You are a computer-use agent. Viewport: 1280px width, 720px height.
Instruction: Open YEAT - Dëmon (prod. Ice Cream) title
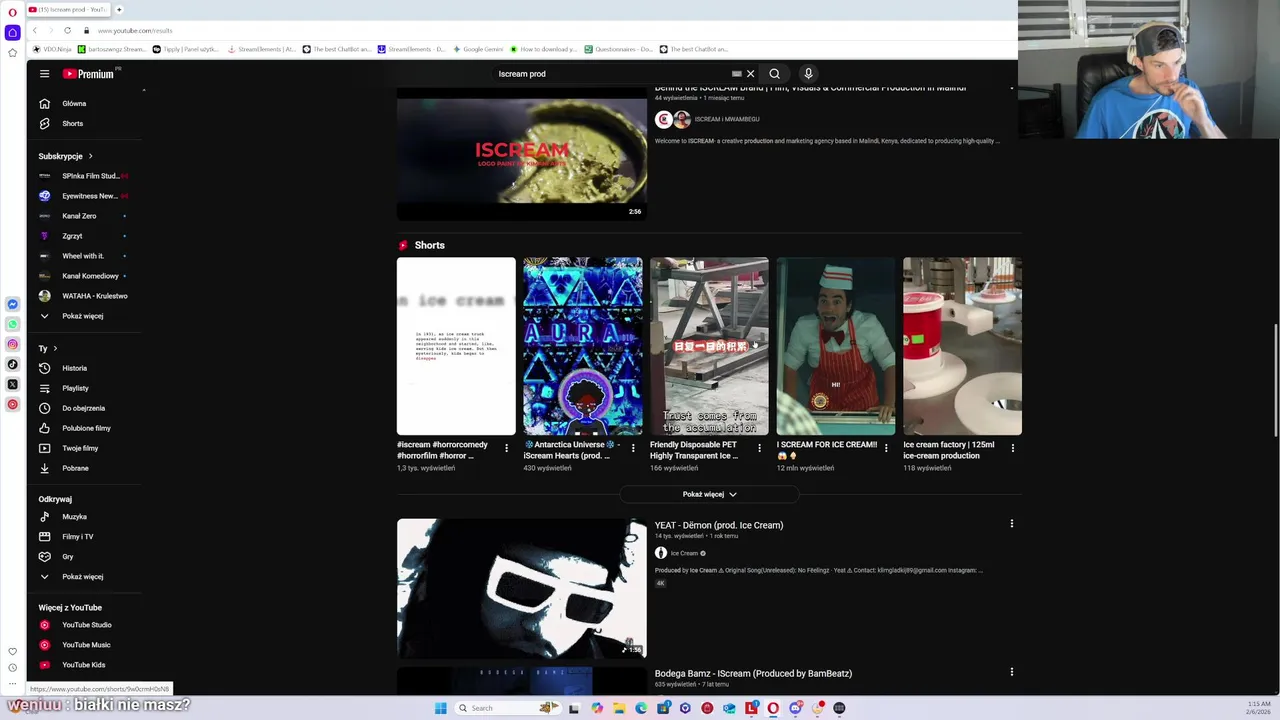719,525
